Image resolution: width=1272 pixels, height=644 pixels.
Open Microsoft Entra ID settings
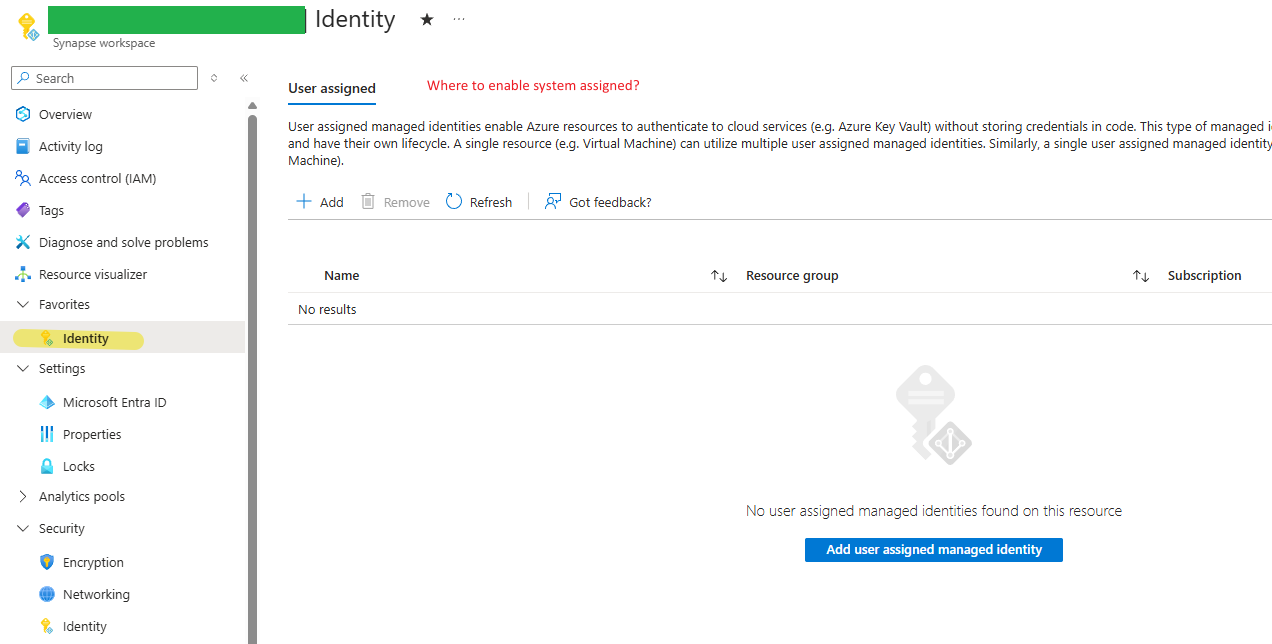tap(115, 402)
